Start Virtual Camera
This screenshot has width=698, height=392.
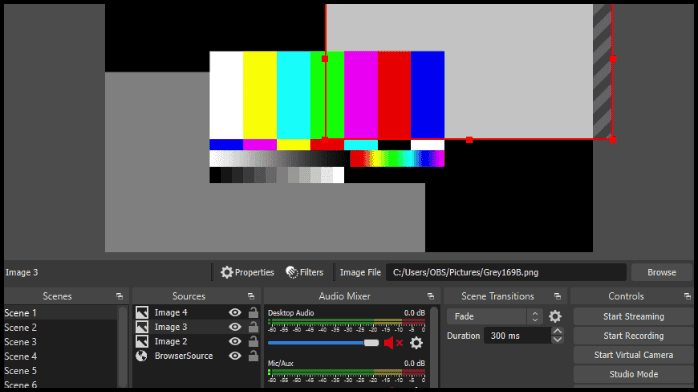[x=633, y=355]
